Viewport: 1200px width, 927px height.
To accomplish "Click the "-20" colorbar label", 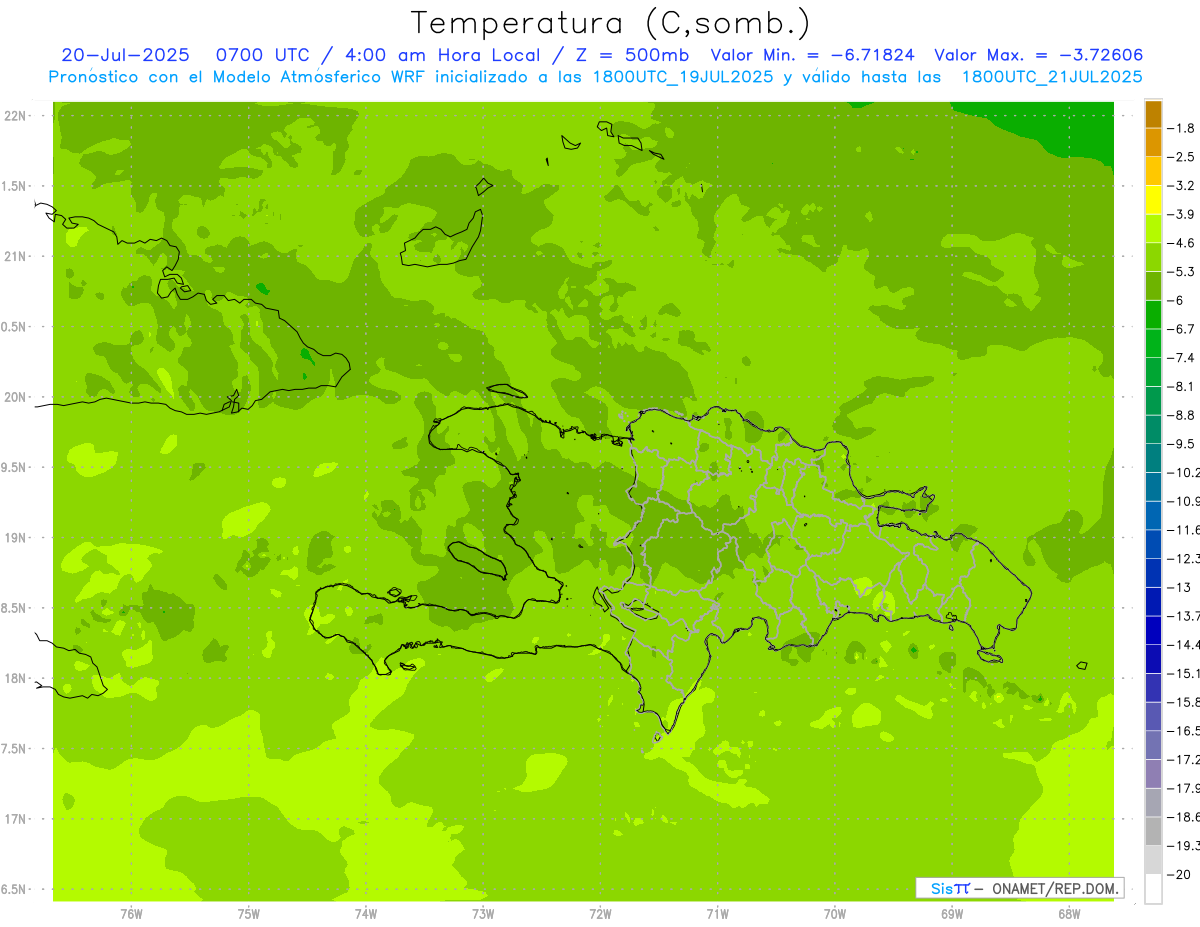I will pos(1180,874).
